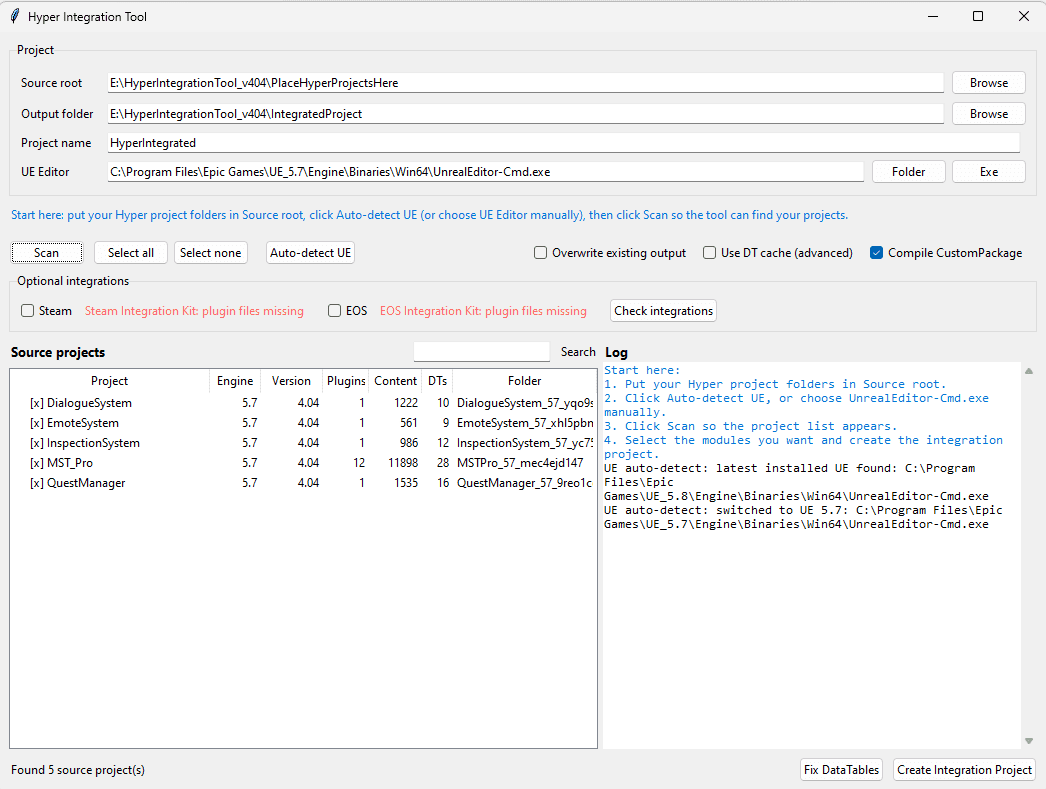
Task: Click the Log scrollbar up arrow
Action: [1029, 371]
